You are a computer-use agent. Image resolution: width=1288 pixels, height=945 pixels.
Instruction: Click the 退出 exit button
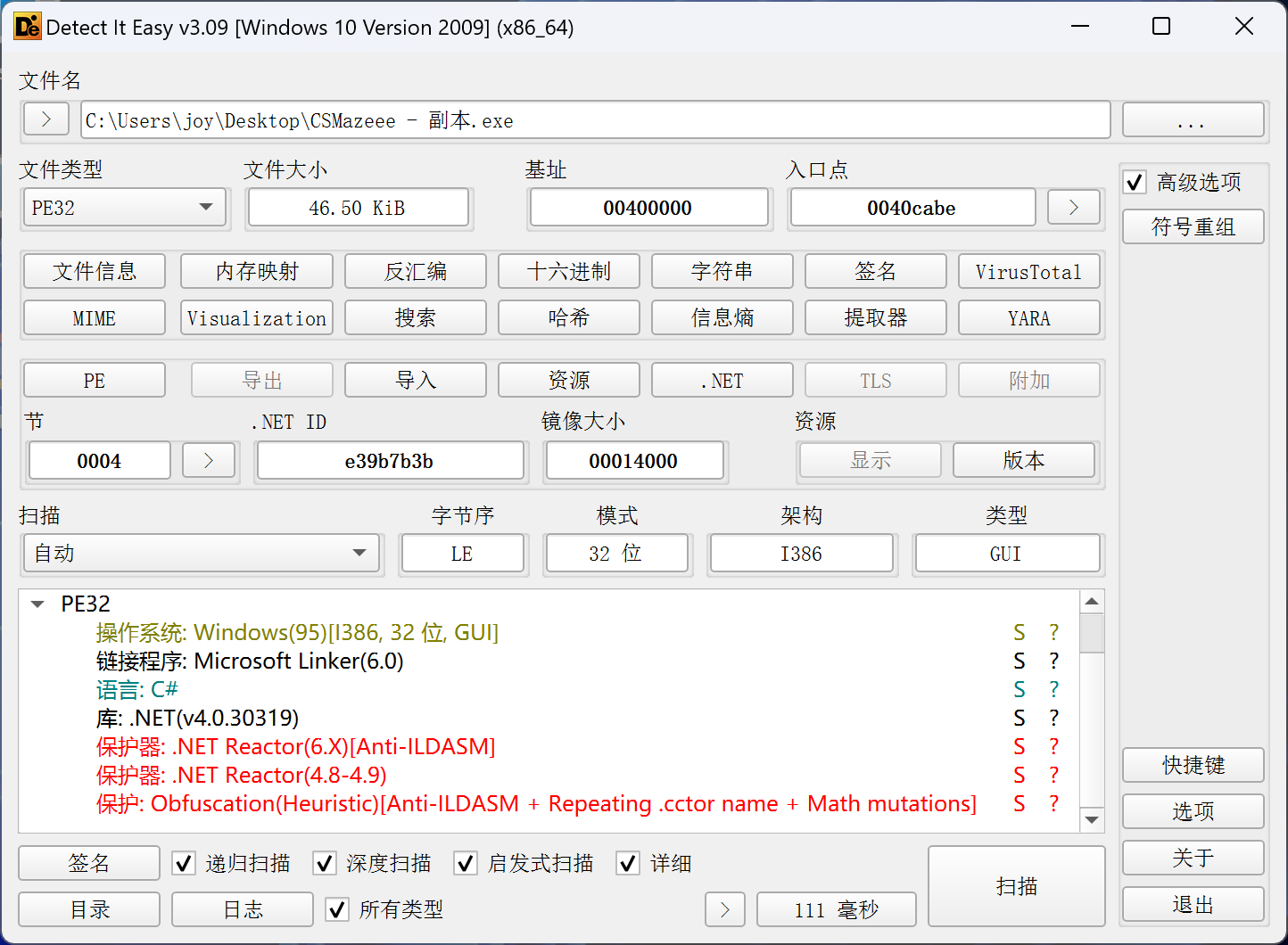coord(1193,904)
